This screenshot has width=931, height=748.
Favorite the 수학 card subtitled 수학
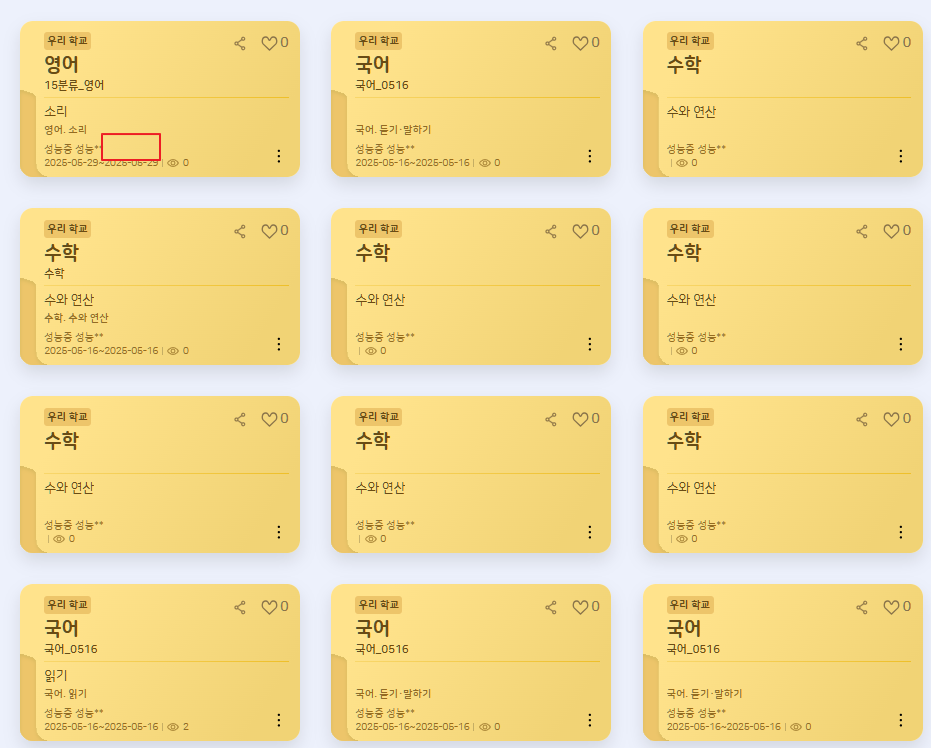coord(269,231)
